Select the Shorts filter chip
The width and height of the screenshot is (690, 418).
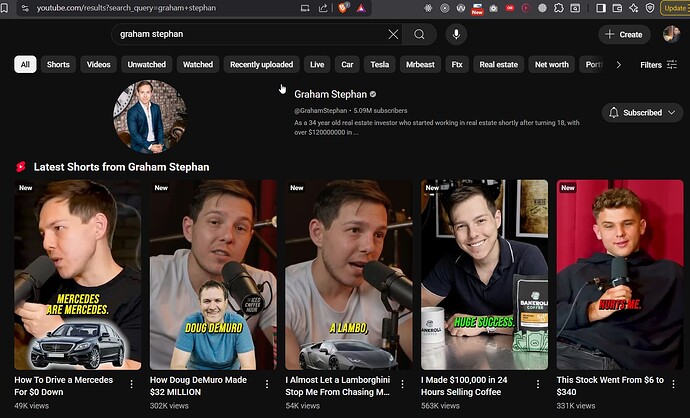click(x=58, y=64)
